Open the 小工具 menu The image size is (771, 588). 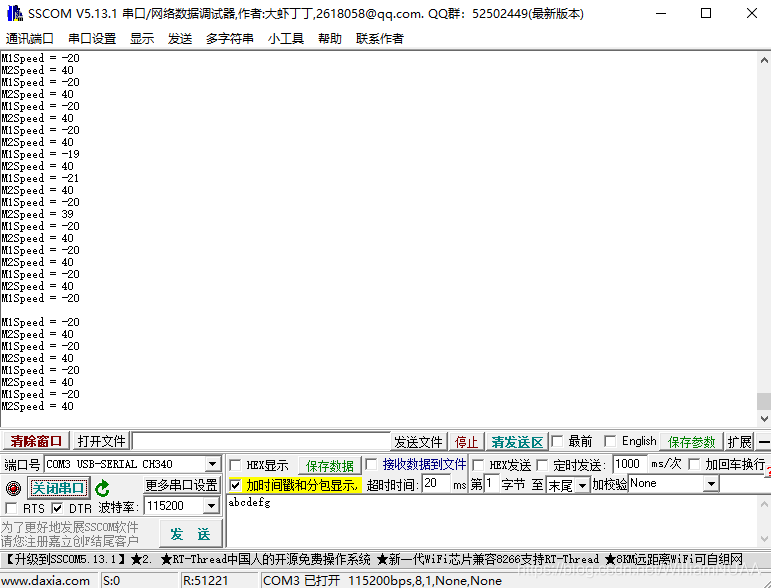point(286,38)
